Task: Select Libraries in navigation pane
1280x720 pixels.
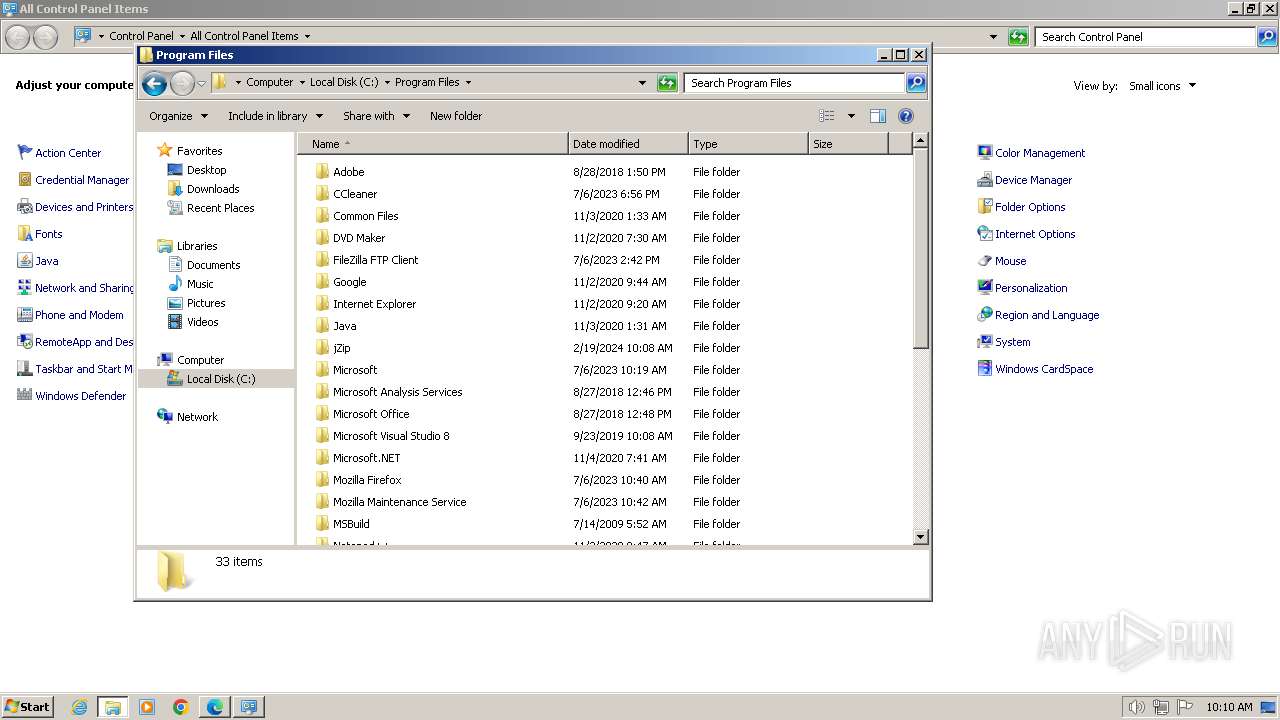Action: (x=197, y=246)
